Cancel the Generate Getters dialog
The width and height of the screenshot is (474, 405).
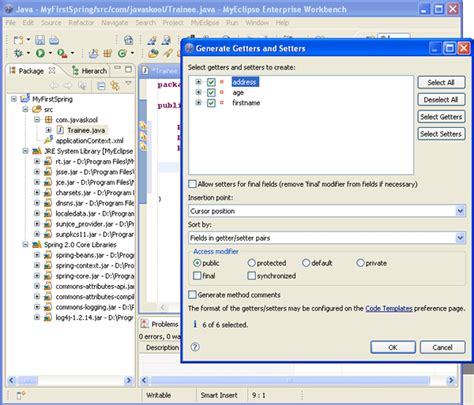click(x=442, y=347)
